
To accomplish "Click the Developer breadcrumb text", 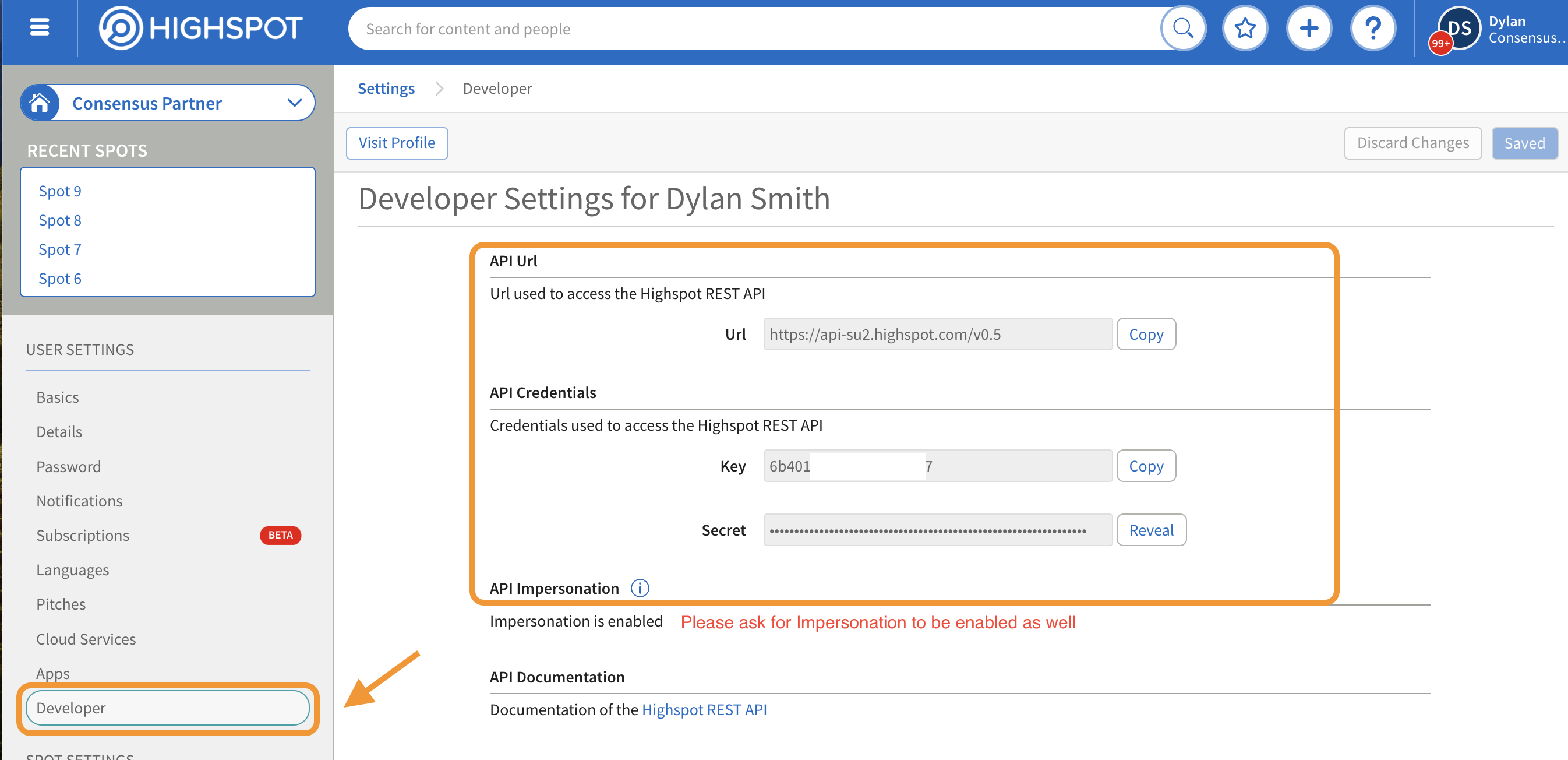I will click(497, 89).
